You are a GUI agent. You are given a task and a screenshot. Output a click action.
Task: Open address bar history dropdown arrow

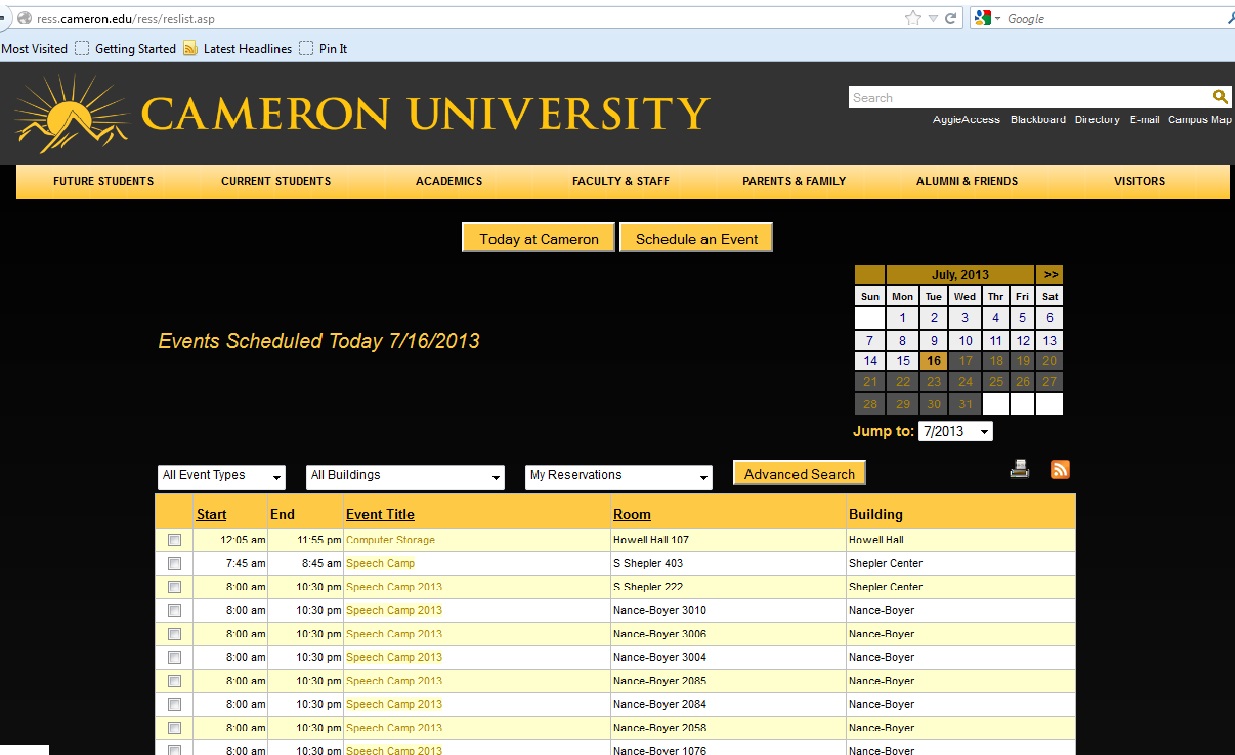coord(933,18)
